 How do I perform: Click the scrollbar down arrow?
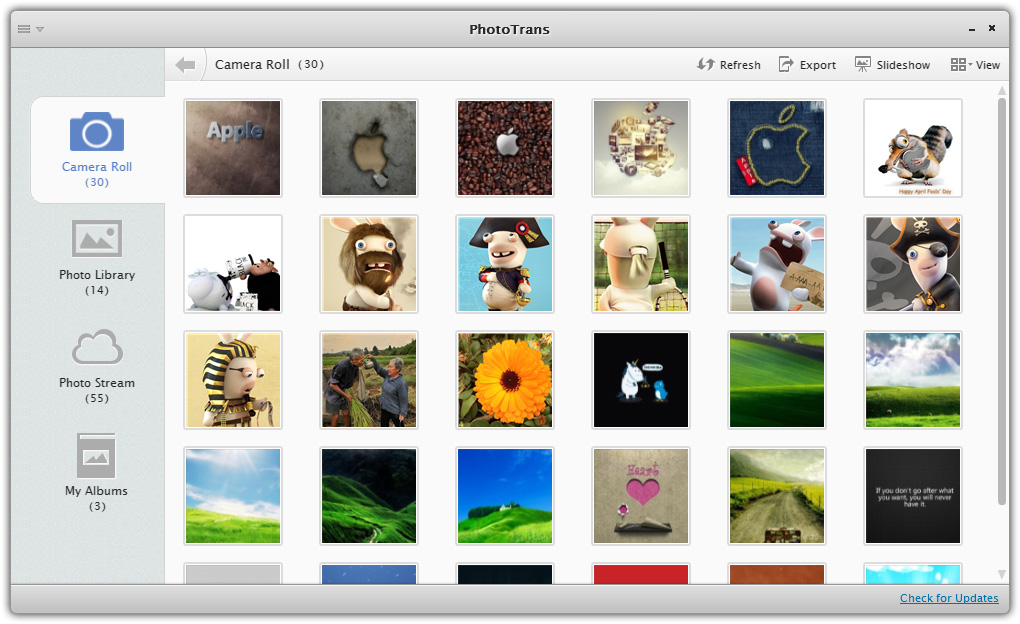1002,574
